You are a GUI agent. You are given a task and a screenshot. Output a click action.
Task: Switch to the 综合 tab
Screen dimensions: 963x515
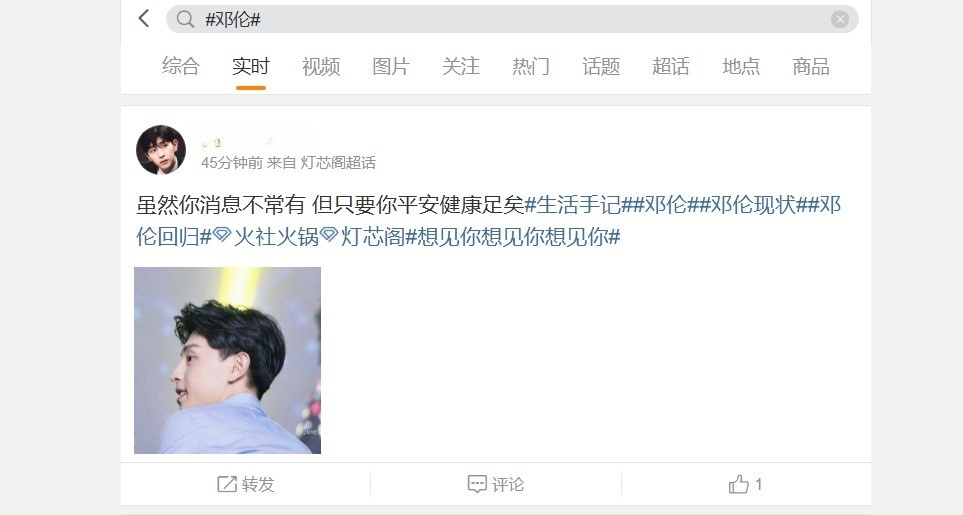click(x=181, y=66)
